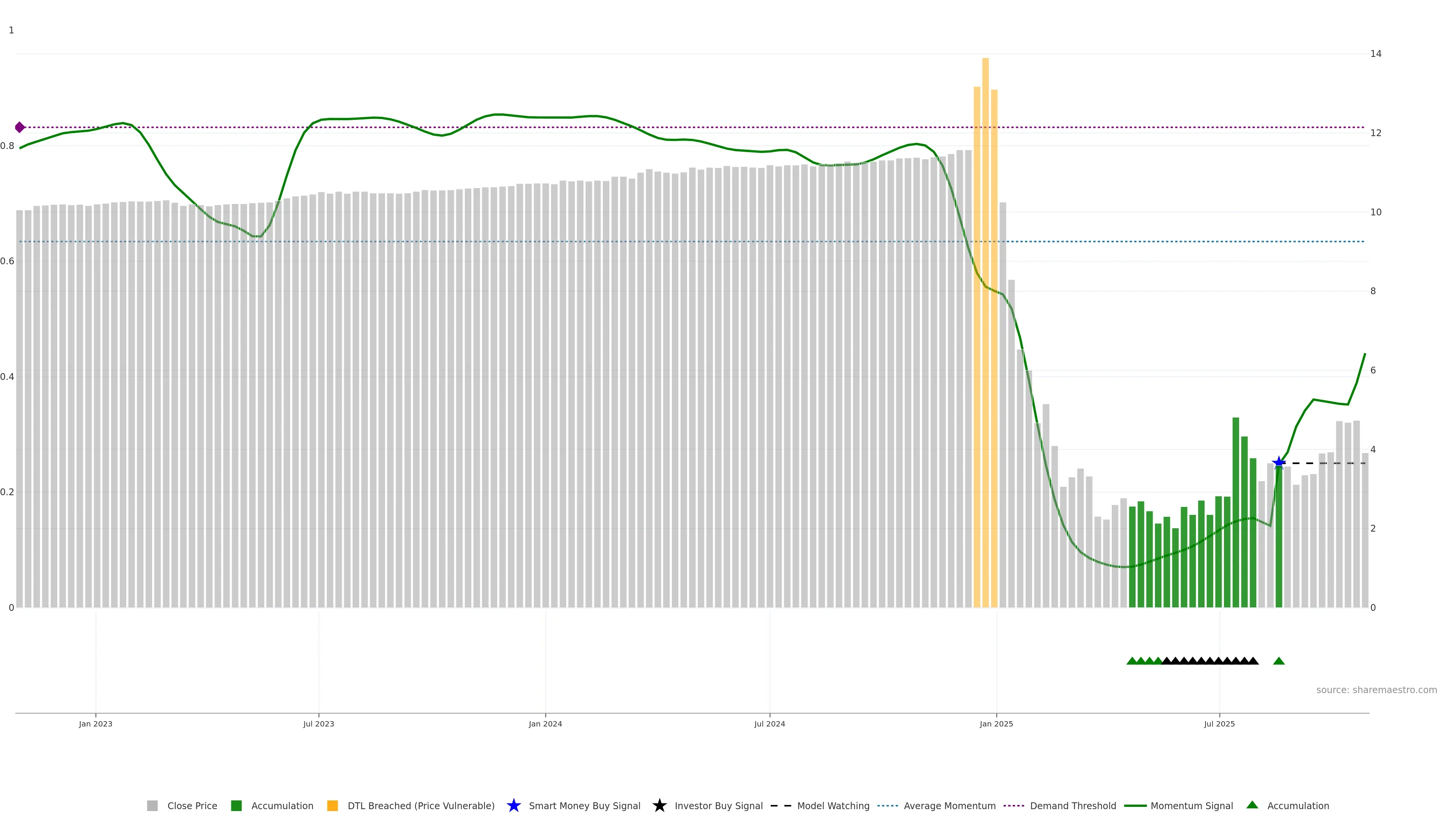Click the purple diamond Demand Threshold marker
The width and height of the screenshot is (1456, 819).
(x=20, y=127)
